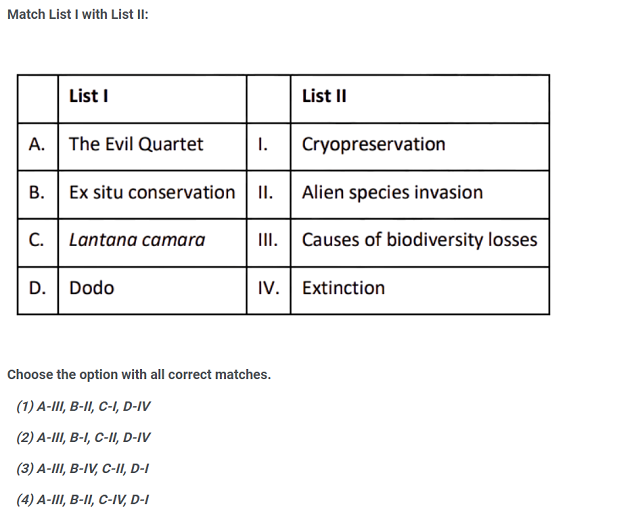Click 'Causes of biodiversity losses' cell
This screenshot has width=640, height=517.
(419, 240)
